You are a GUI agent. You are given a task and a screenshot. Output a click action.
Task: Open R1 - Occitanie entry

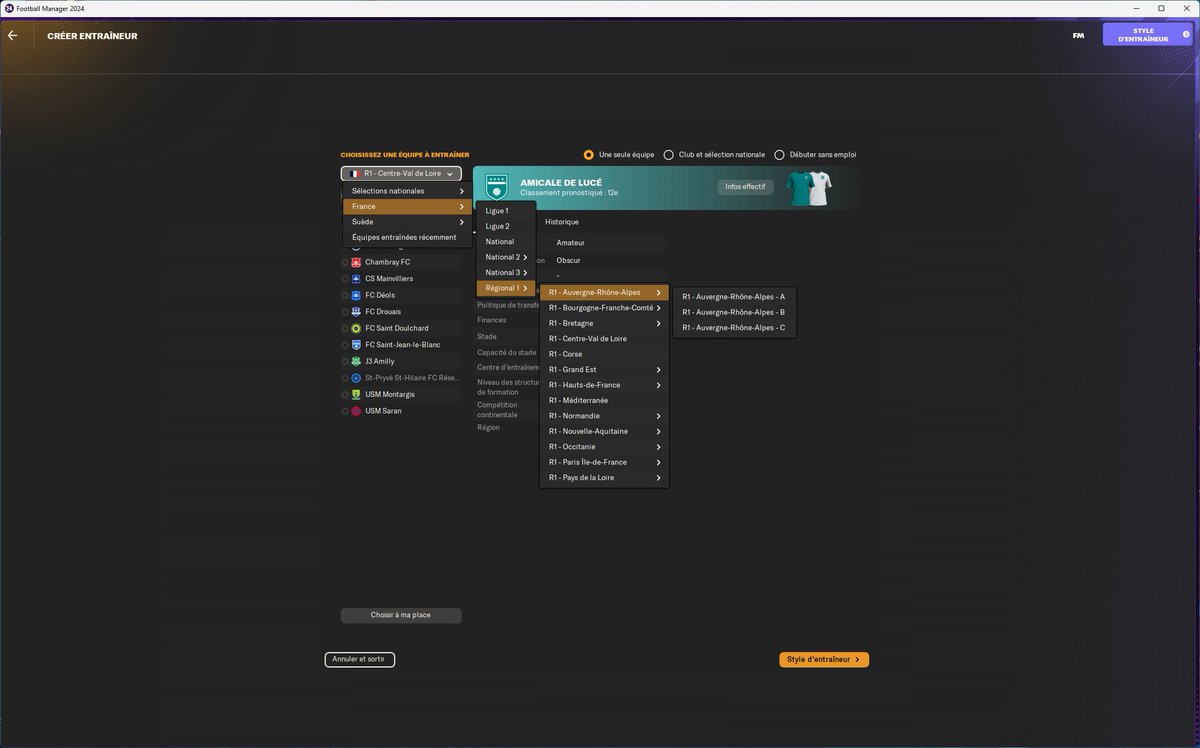(604, 447)
